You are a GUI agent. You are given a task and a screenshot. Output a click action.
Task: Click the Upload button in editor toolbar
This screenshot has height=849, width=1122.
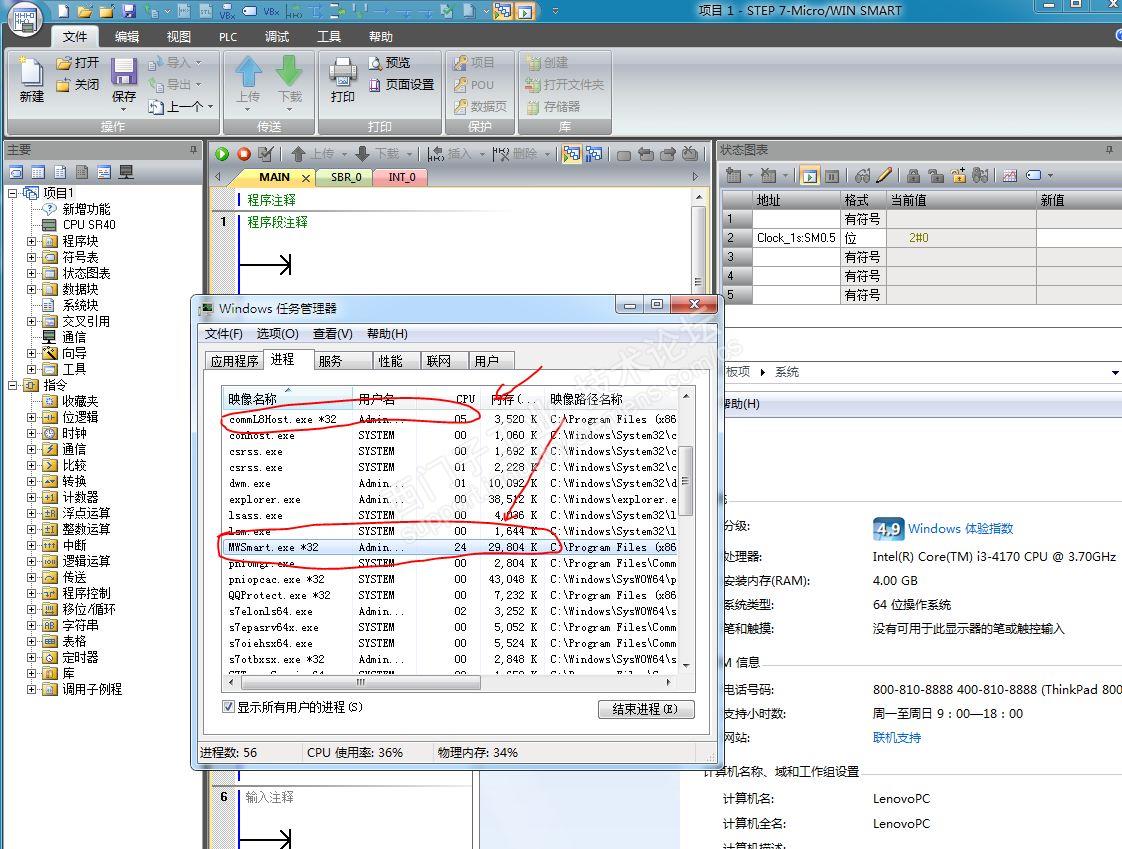tap(313, 153)
